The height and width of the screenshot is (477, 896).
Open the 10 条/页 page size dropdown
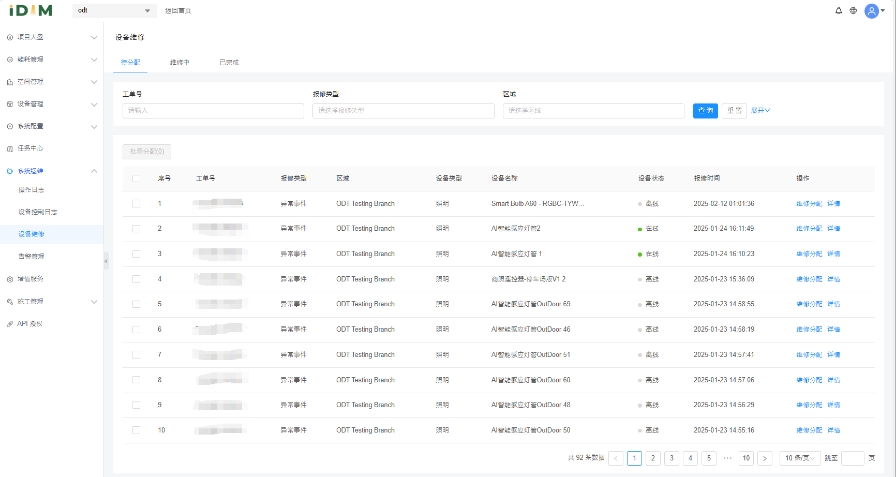(x=800, y=458)
